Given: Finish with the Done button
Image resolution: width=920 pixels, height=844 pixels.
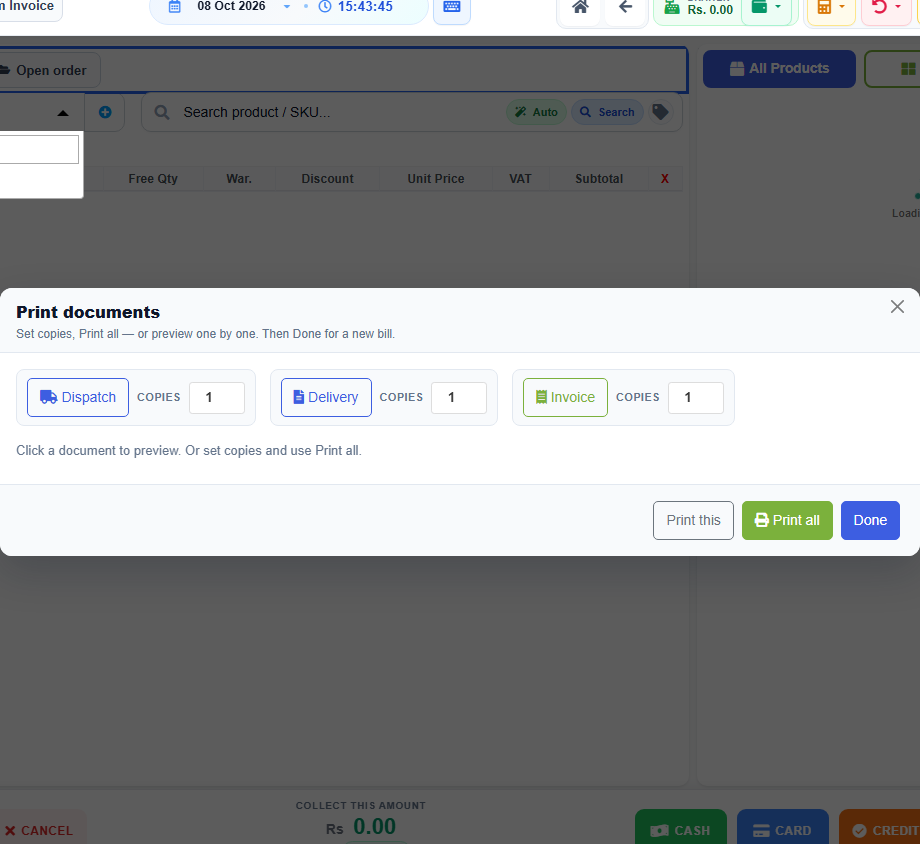Looking at the screenshot, I should 870,520.
